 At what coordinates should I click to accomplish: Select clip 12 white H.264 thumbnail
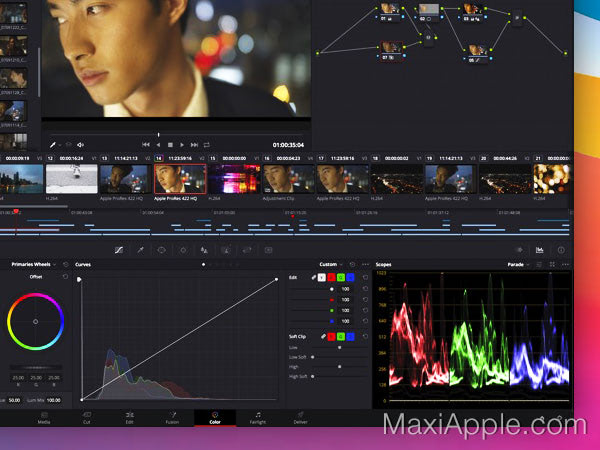(72, 179)
